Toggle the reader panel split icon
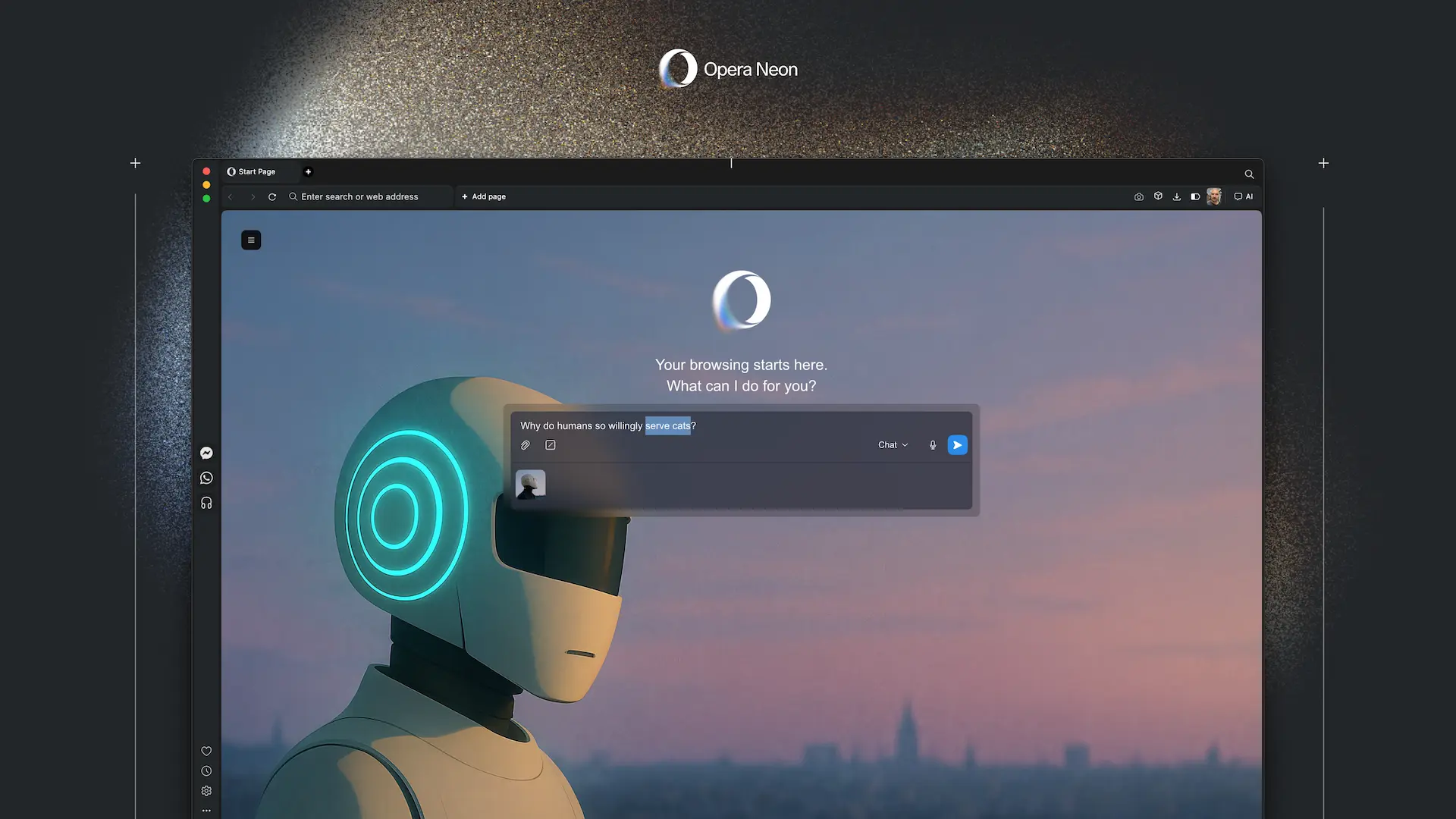This screenshot has height=819, width=1456. (1196, 196)
